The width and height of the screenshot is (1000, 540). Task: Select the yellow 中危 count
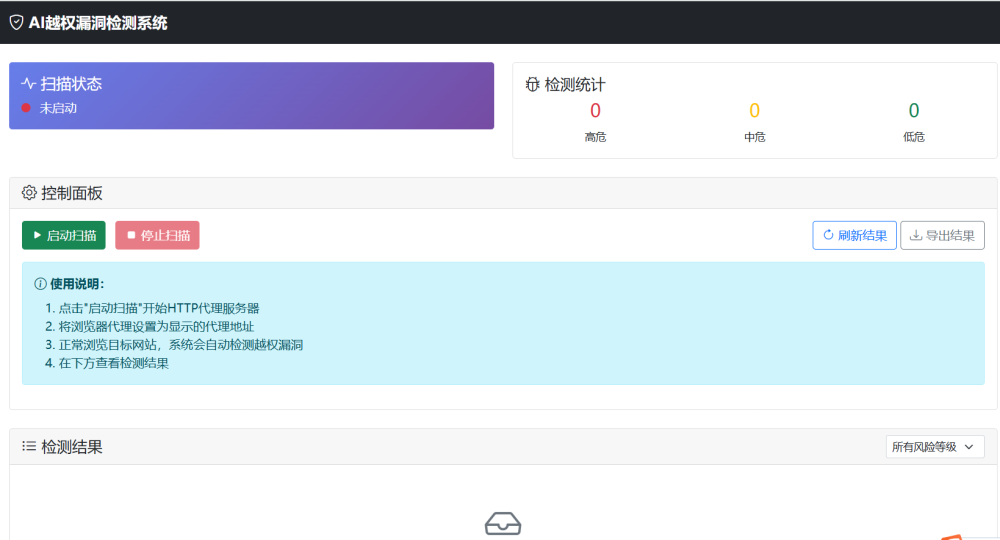pos(754,111)
